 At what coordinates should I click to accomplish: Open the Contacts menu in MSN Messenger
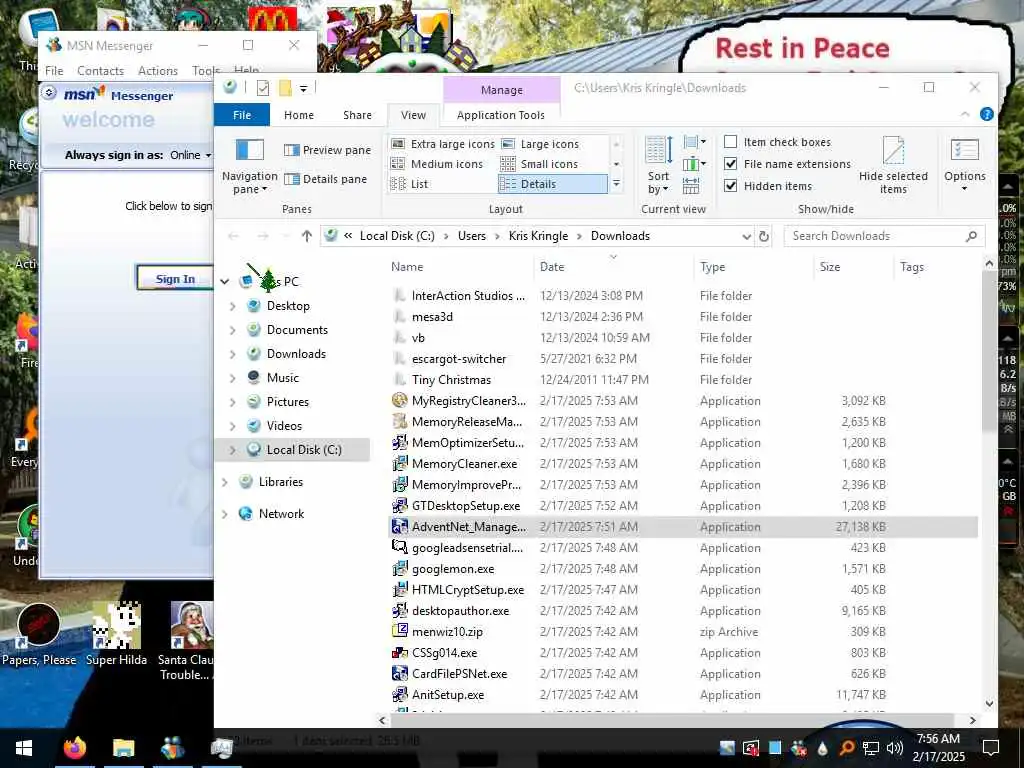pyautogui.click(x=101, y=71)
